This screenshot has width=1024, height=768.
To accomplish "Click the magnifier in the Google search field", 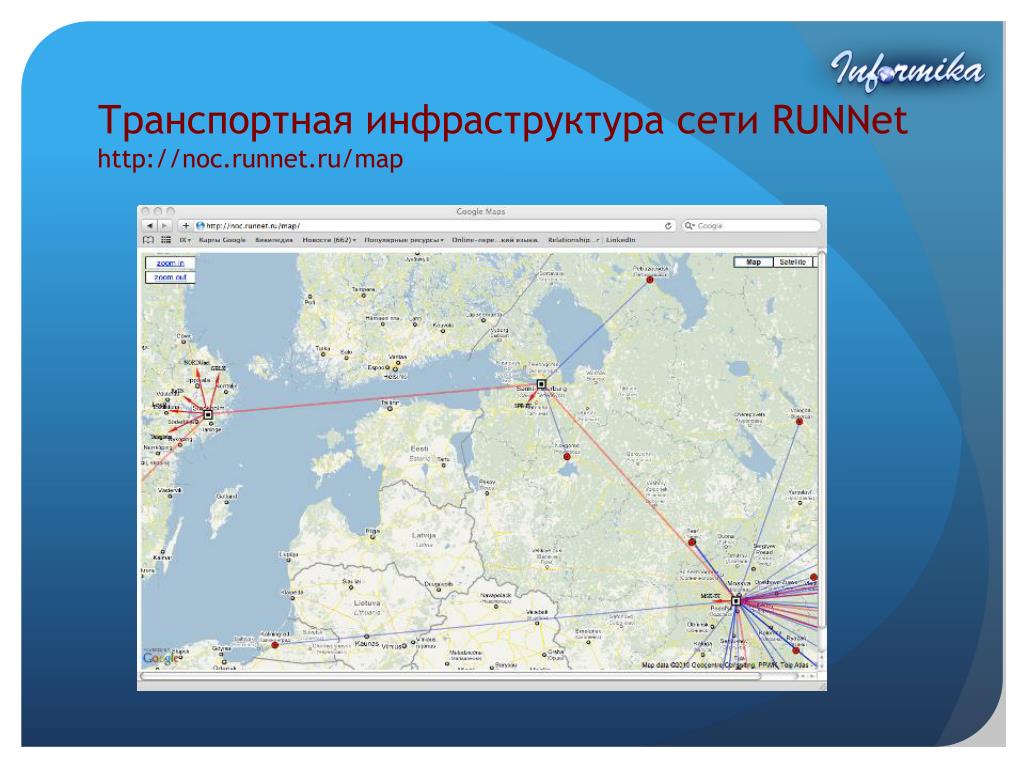I will 689,226.
